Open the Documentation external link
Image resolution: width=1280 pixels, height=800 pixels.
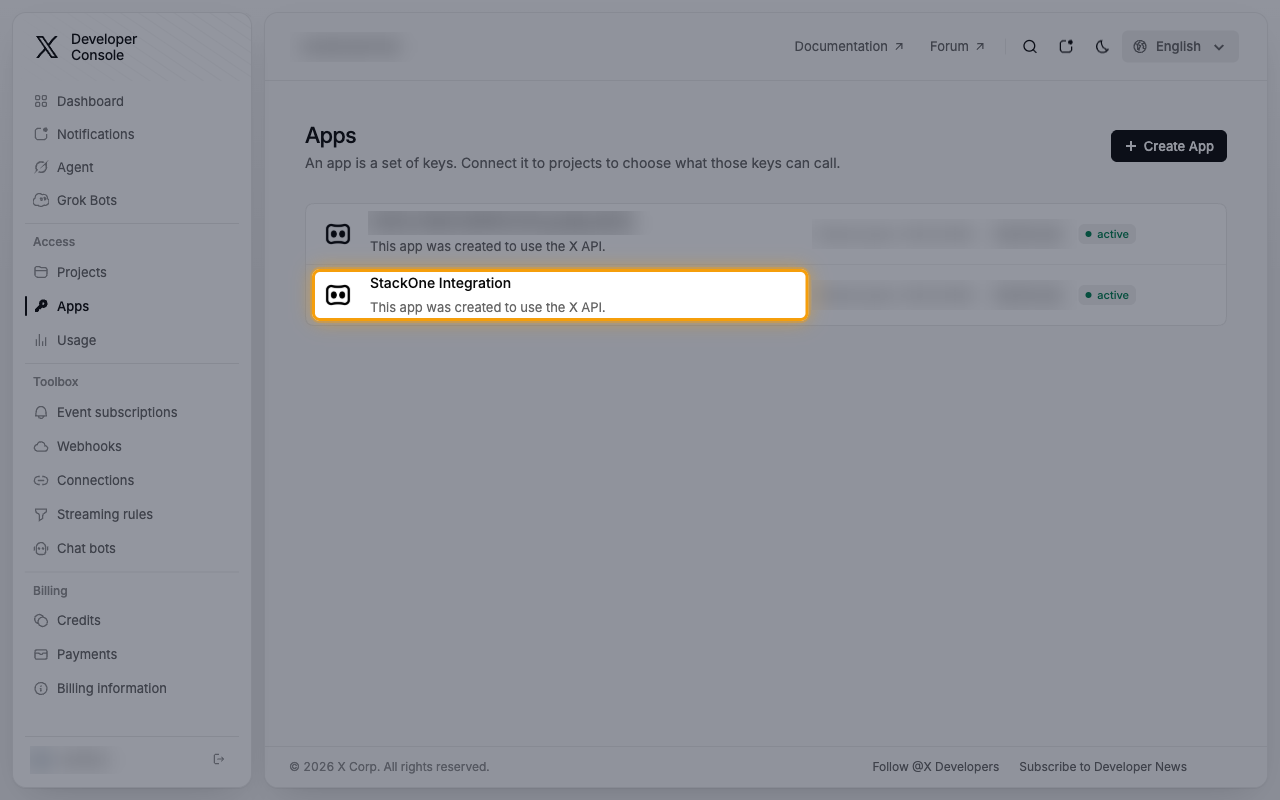coord(849,46)
